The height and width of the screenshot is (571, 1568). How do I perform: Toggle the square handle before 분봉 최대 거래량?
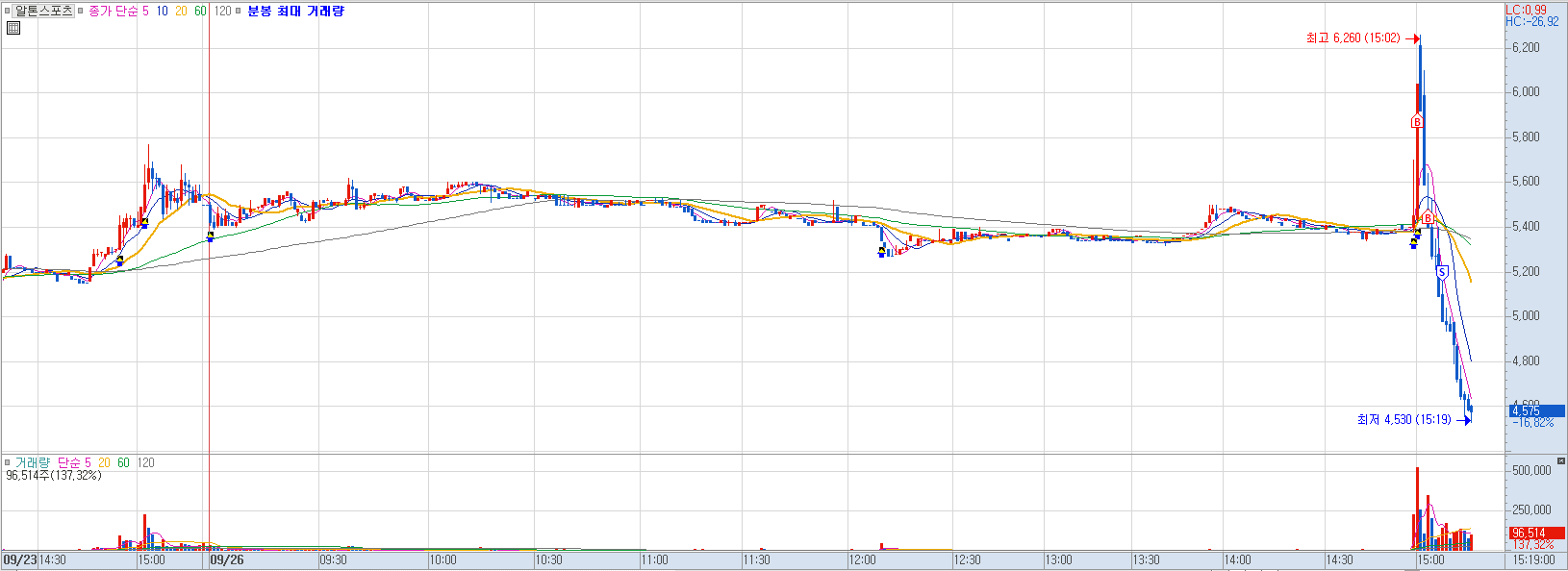point(239,12)
